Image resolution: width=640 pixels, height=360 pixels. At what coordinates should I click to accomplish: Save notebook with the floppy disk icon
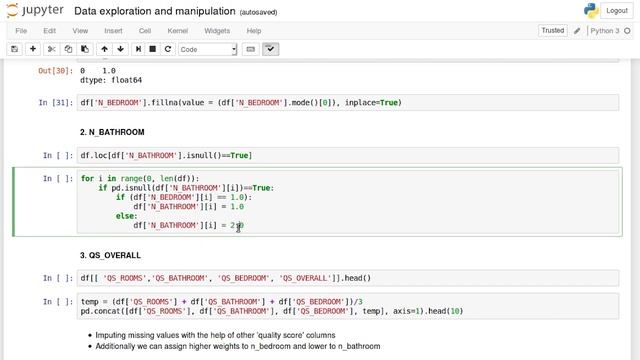point(14,49)
